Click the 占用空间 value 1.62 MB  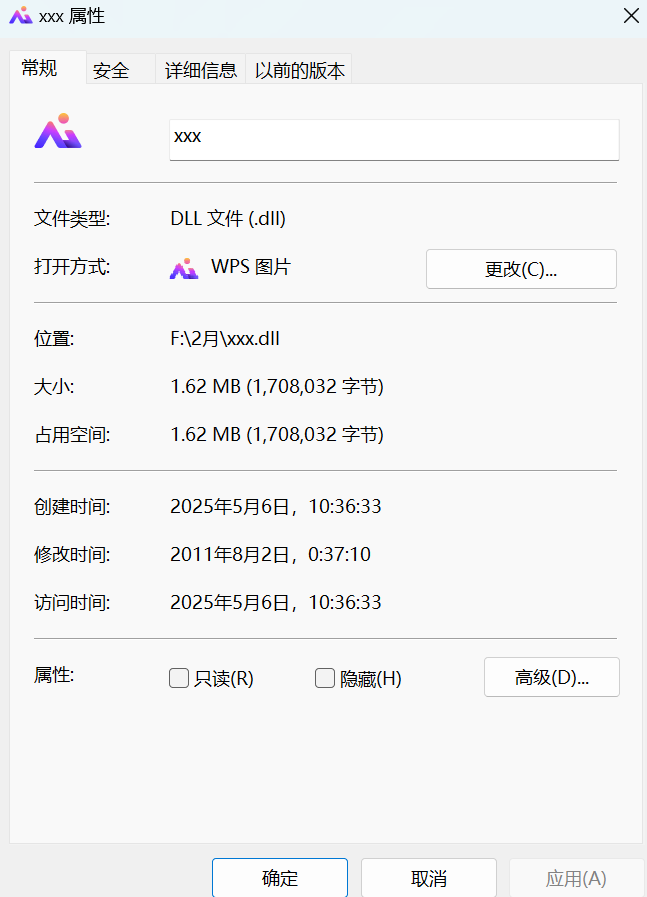[277, 434]
